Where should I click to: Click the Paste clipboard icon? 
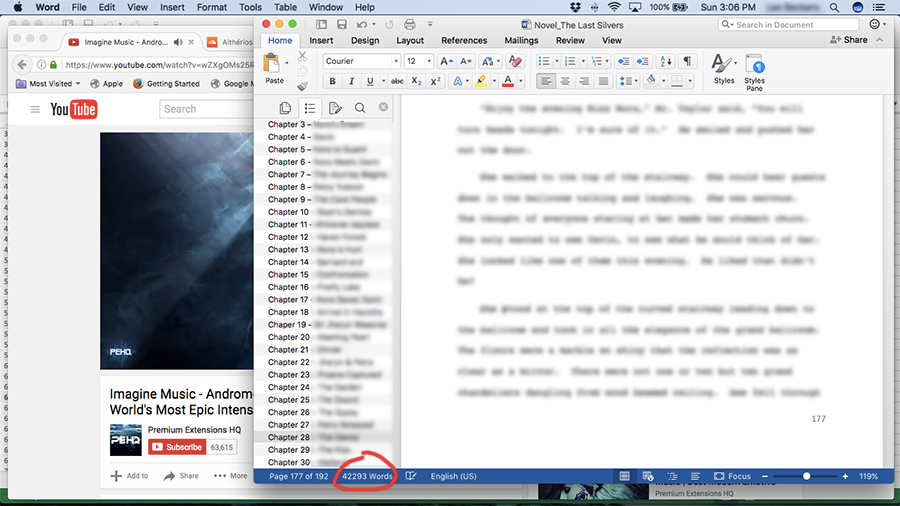point(271,64)
